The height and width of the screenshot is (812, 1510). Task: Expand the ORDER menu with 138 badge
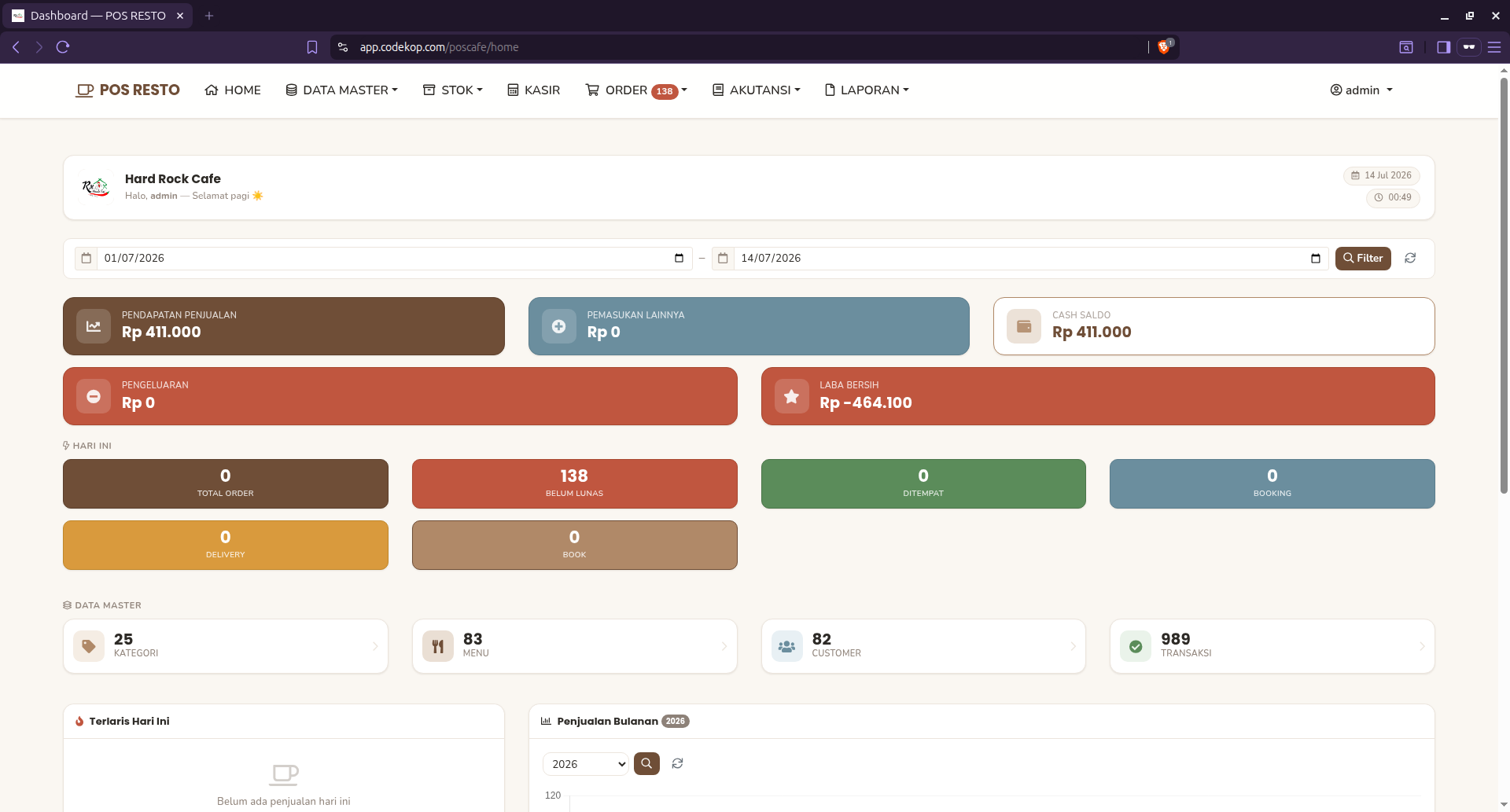point(636,90)
